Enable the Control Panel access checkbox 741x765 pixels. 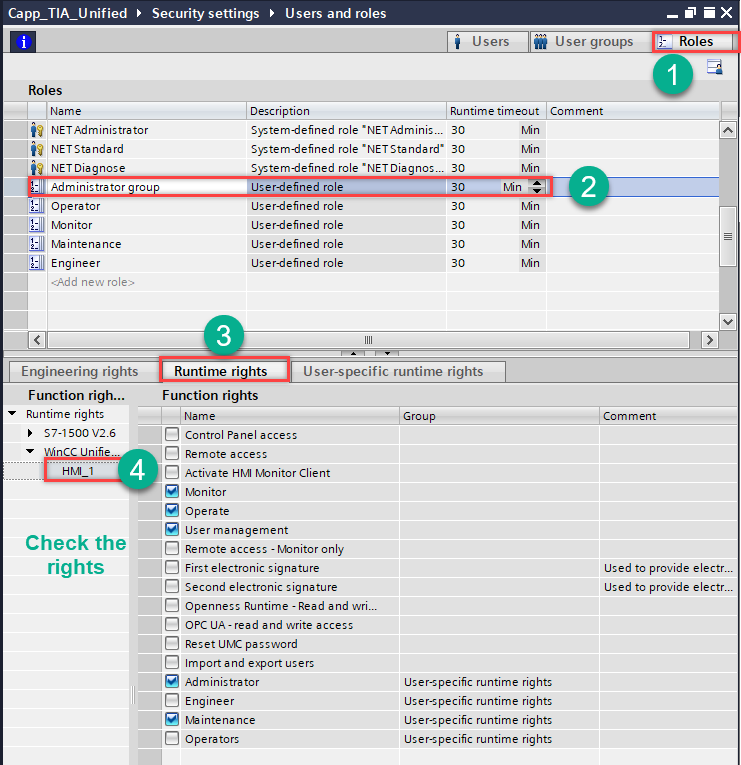(173, 435)
